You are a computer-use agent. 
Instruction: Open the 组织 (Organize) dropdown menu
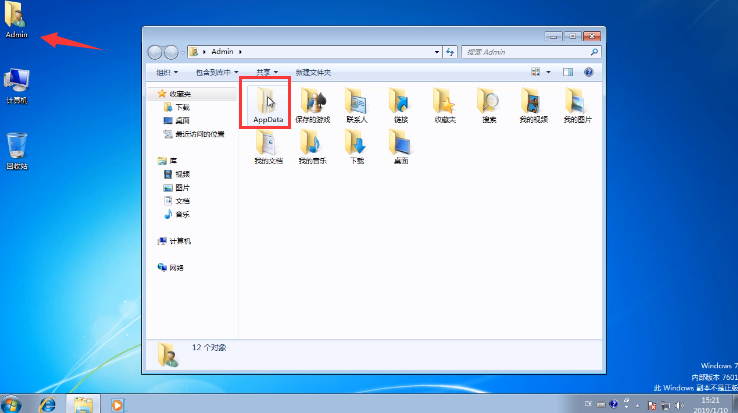pos(167,72)
